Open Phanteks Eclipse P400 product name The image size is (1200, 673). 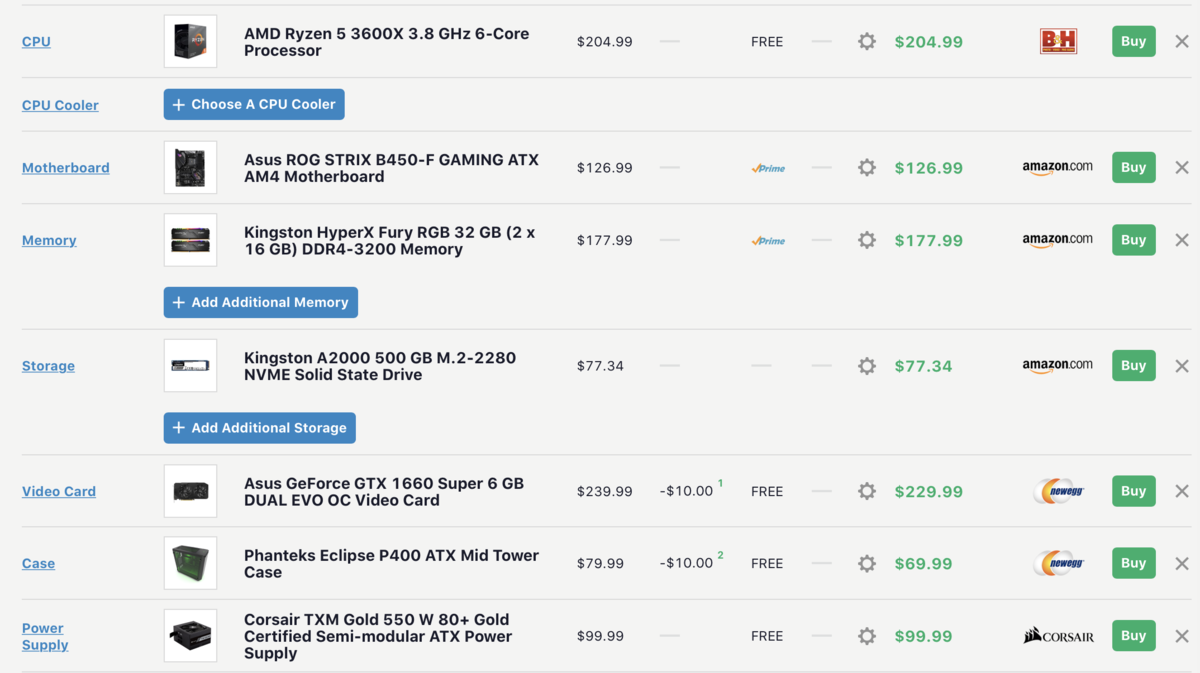click(x=391, y=564)
